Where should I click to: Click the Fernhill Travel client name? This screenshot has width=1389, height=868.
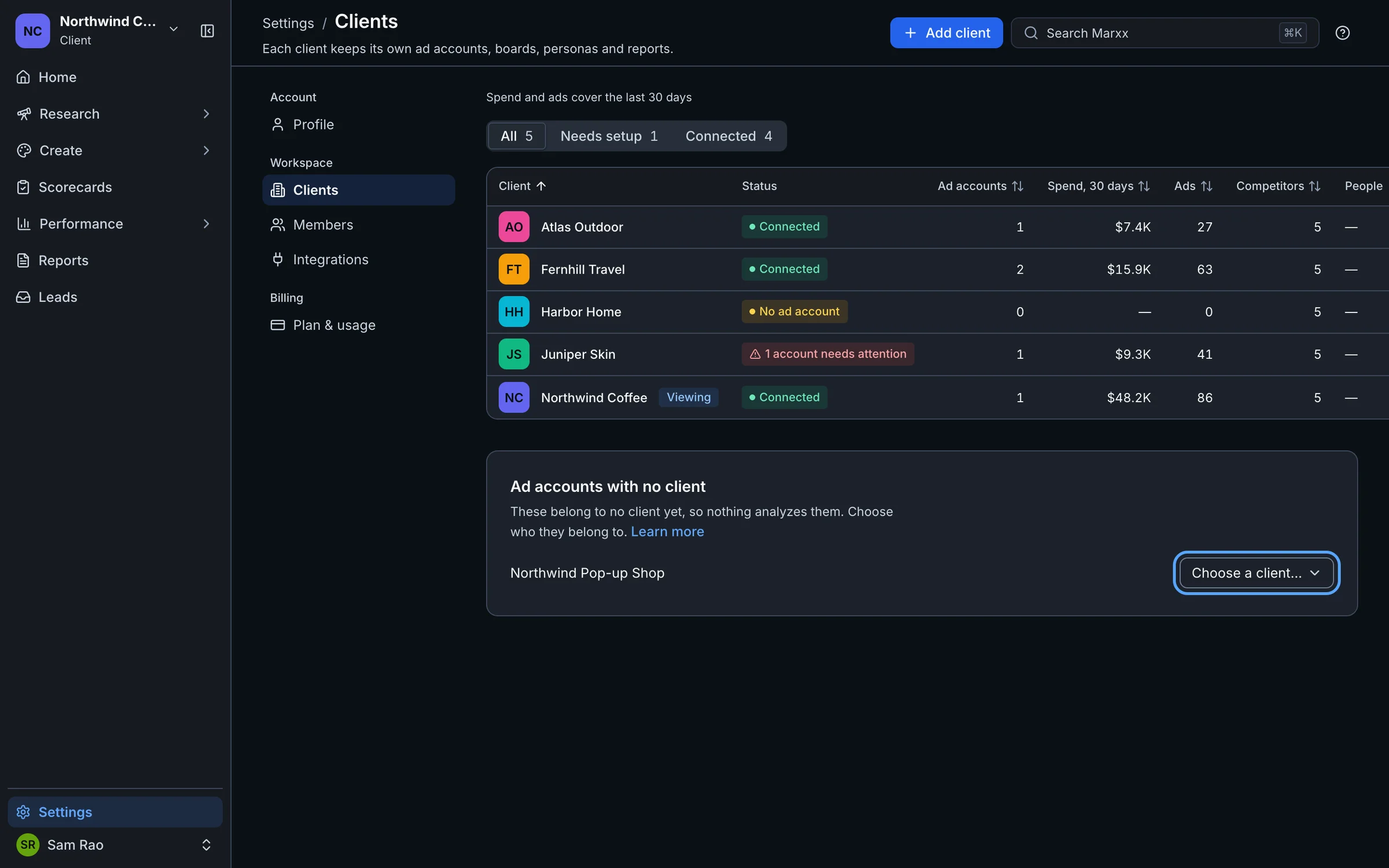click(x=583, y=269)
